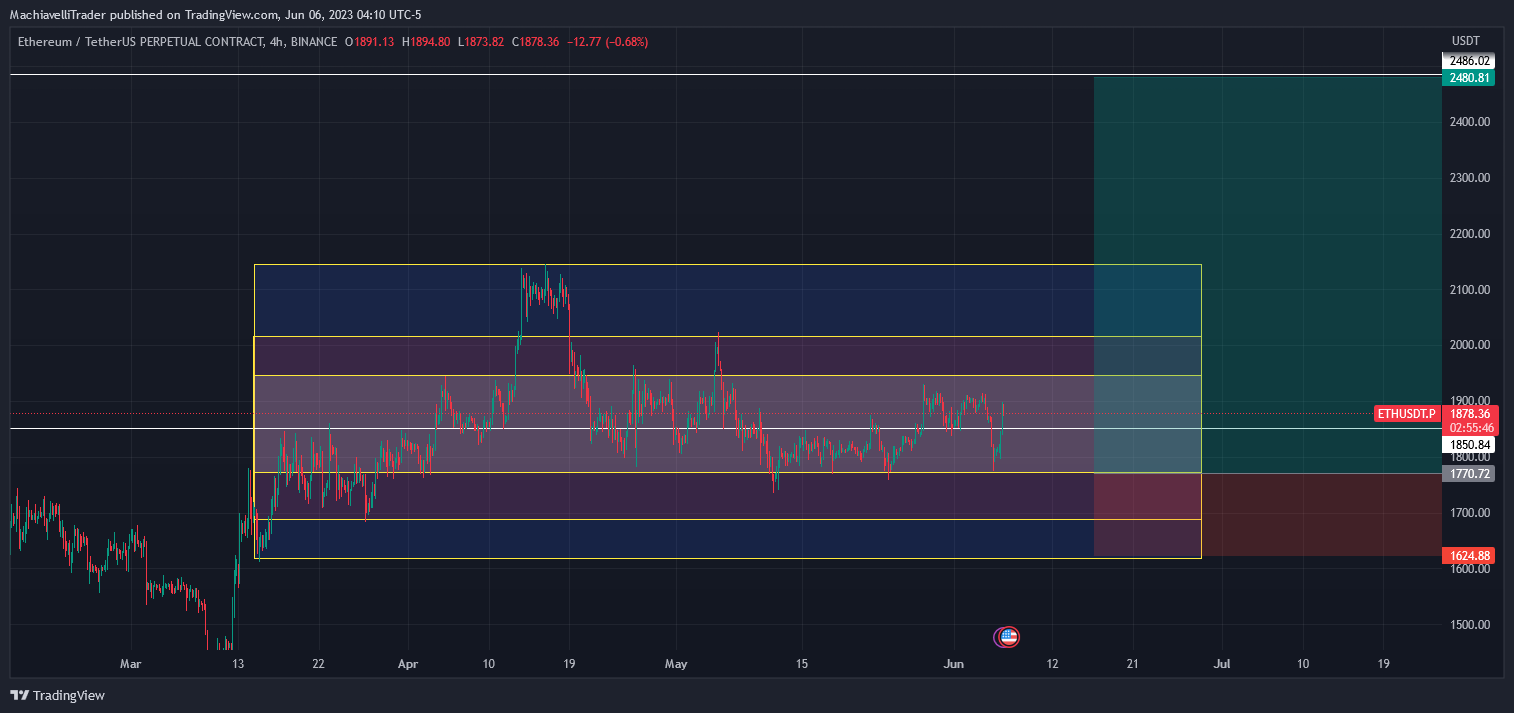1514x713 pixels.
Task: Click the ETHUSDT.P symbol price tag
Action: click(1407, 414)
